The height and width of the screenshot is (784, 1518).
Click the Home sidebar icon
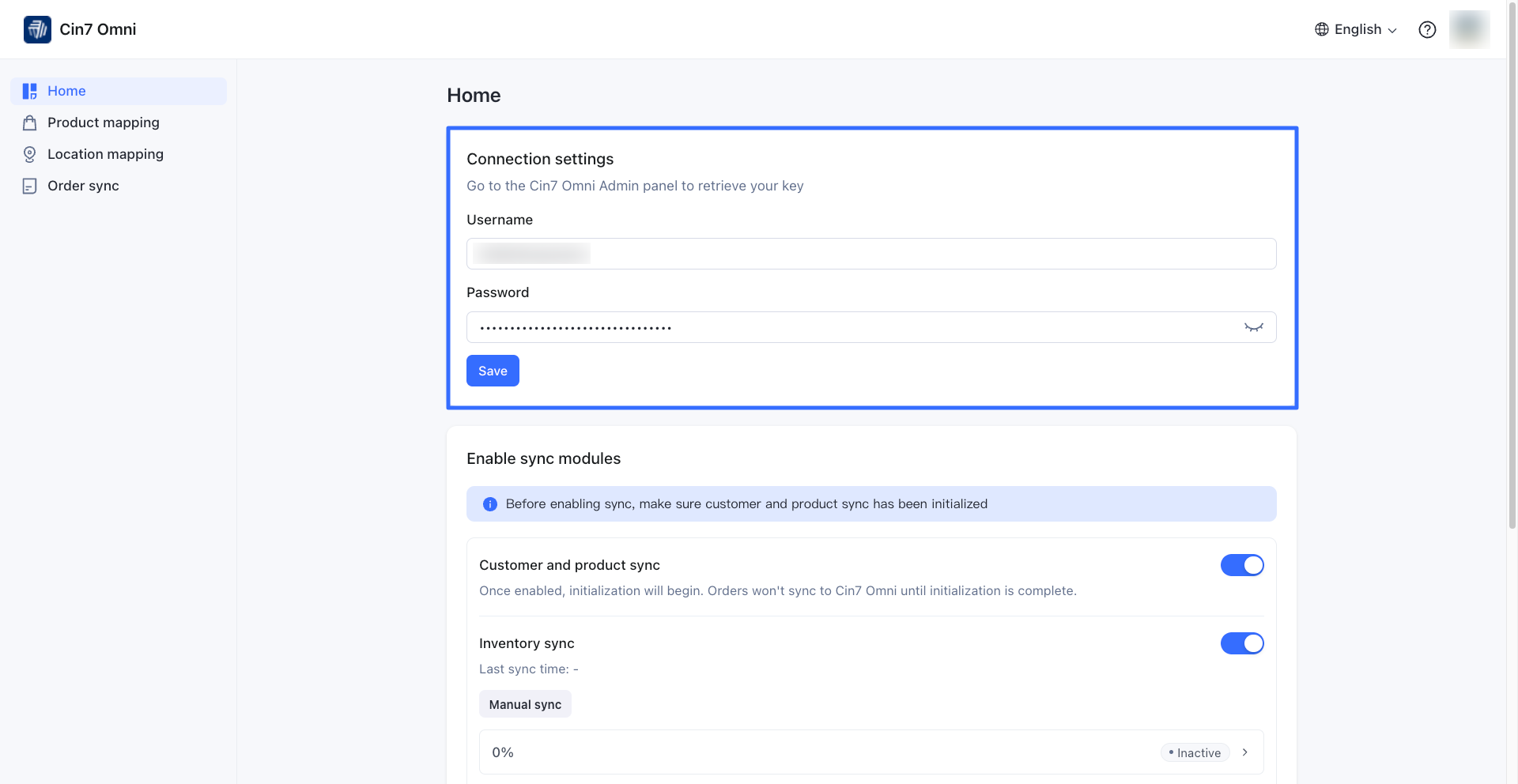pos(30,91)
